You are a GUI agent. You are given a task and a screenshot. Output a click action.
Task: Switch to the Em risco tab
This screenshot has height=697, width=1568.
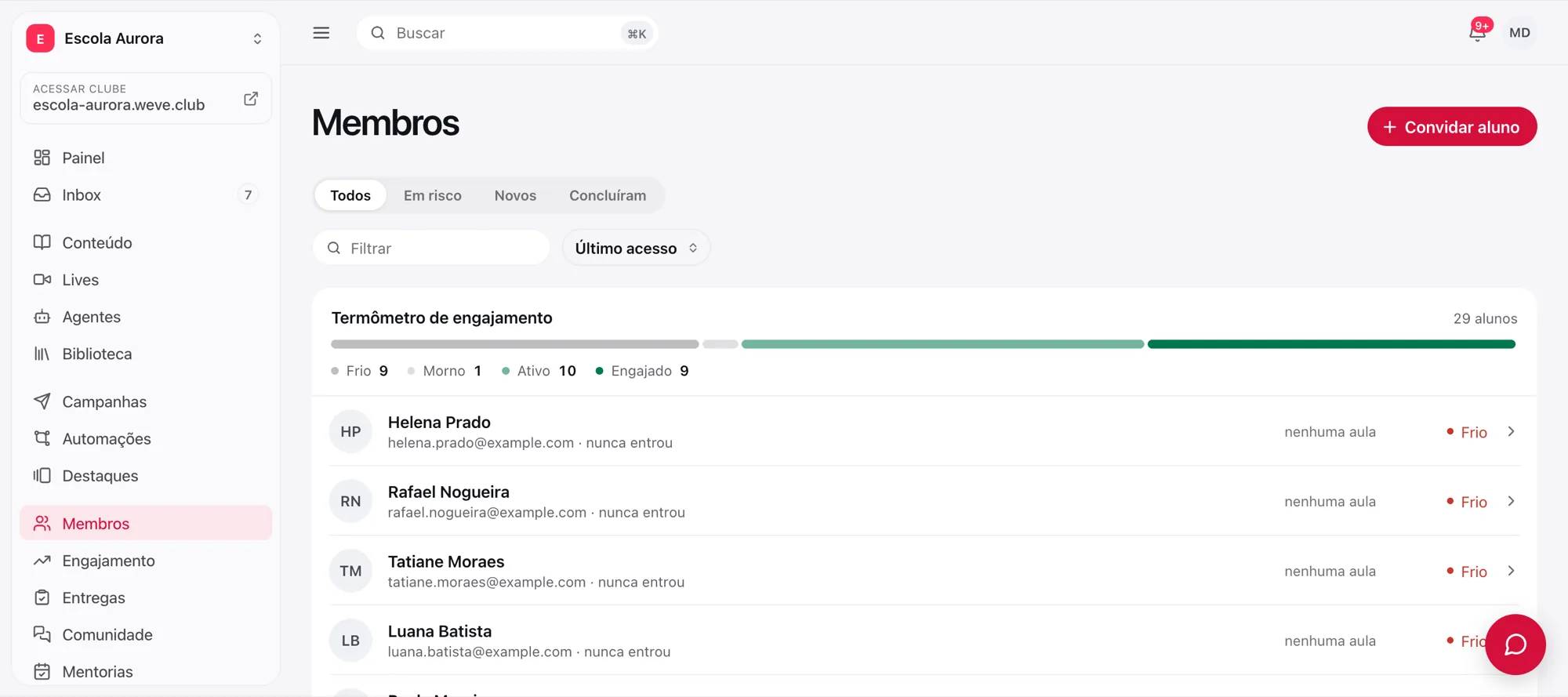pyautogui.click(x=433, y=195)
